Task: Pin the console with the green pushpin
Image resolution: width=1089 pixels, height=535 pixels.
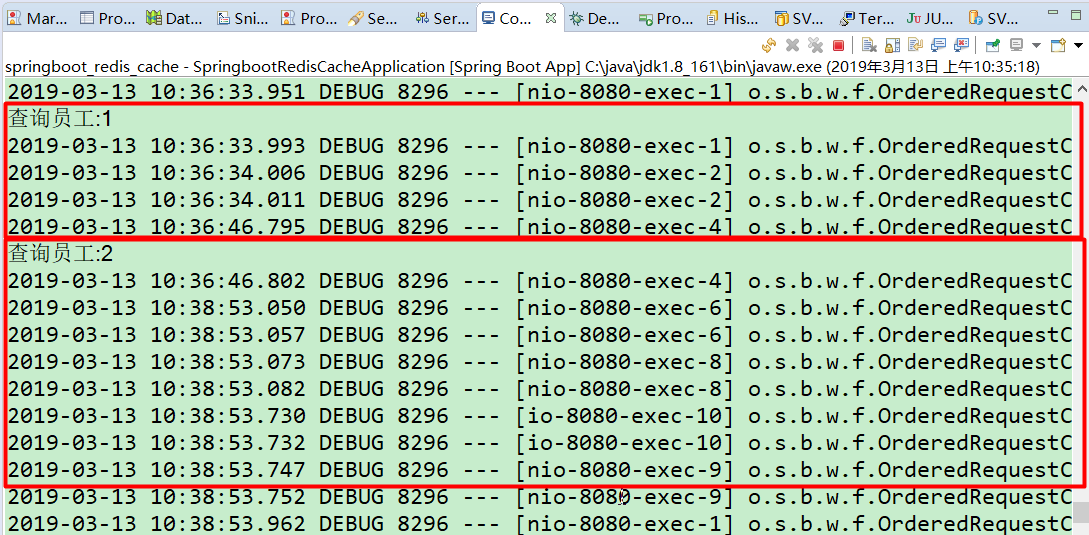Action: 992,45
